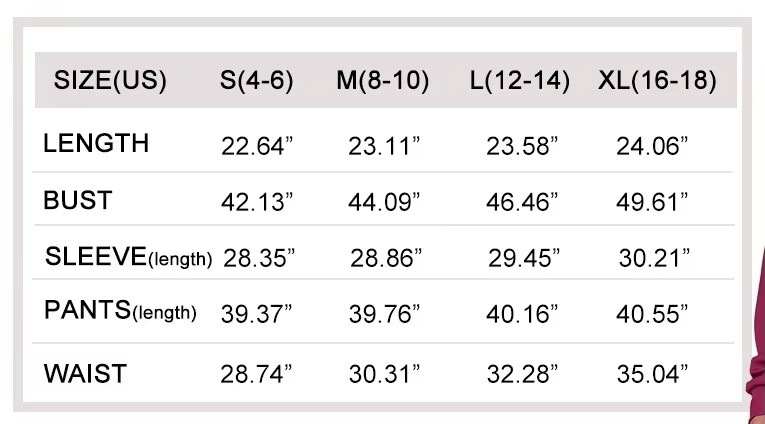Select the S(4-6) size column header
Image resolution: width=765 pixels, height=424 pixels.
click(x=257, y=81)
